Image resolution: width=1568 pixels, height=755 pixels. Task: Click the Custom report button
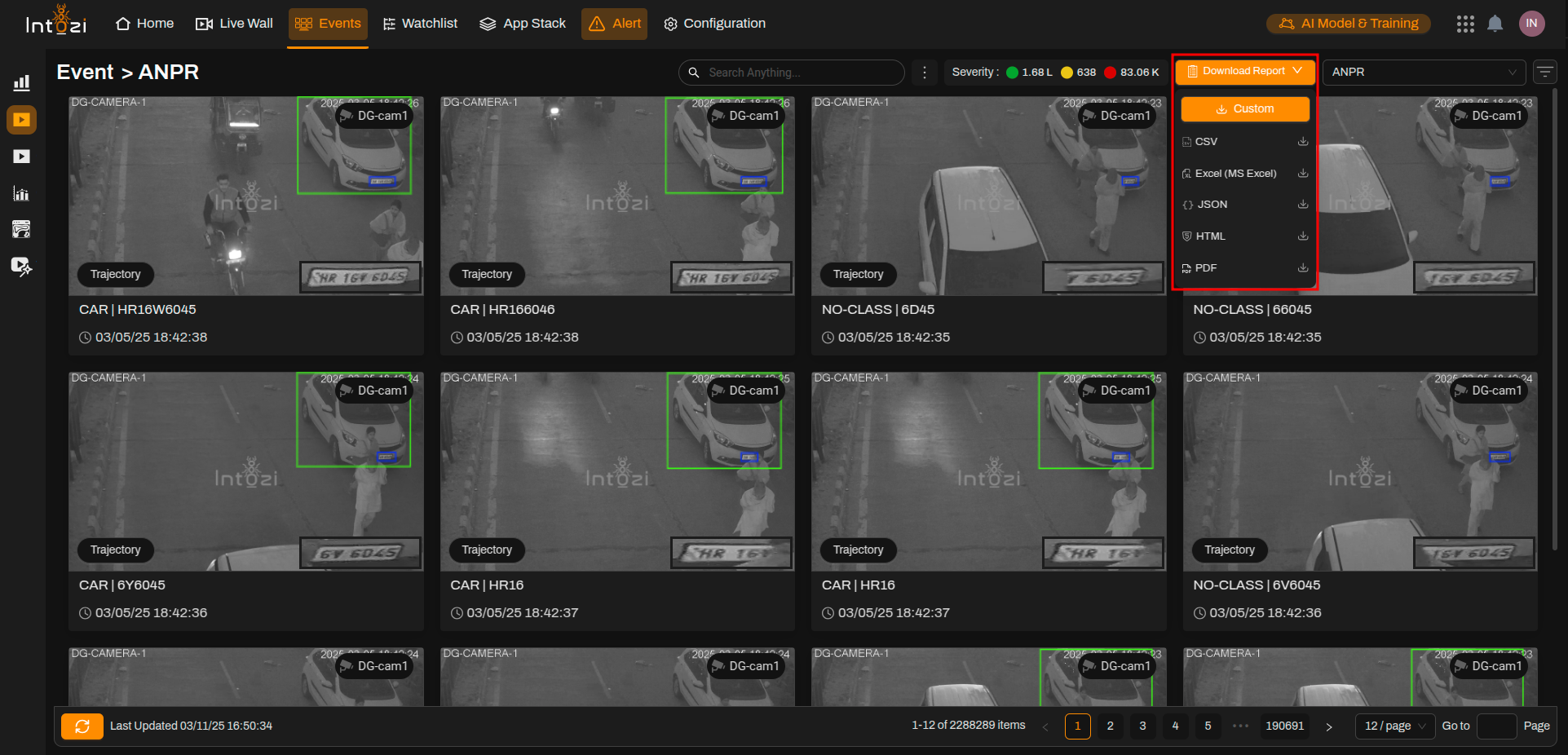(1244, 108)
